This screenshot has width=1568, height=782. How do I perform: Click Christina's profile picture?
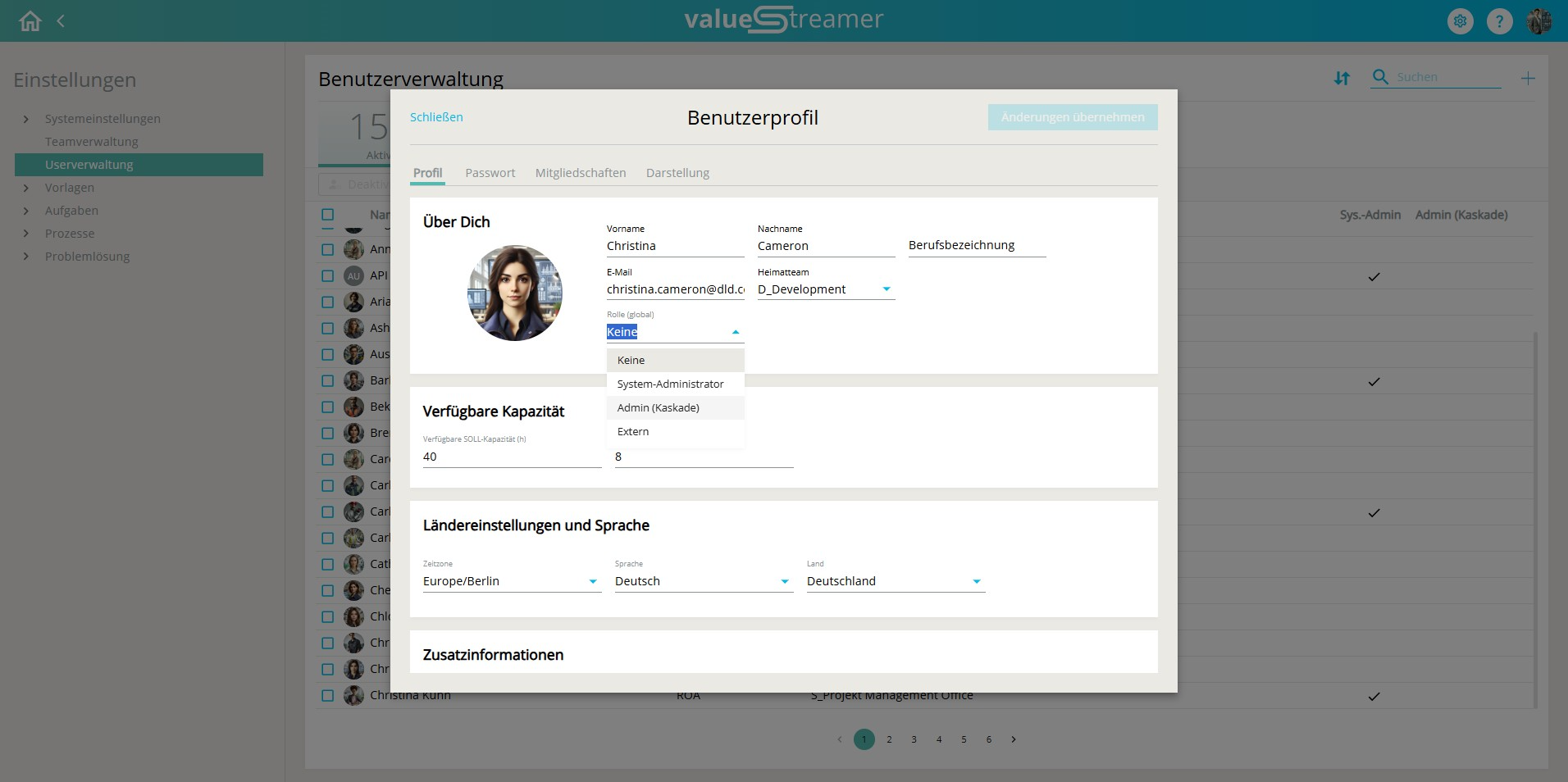point(515,293)
